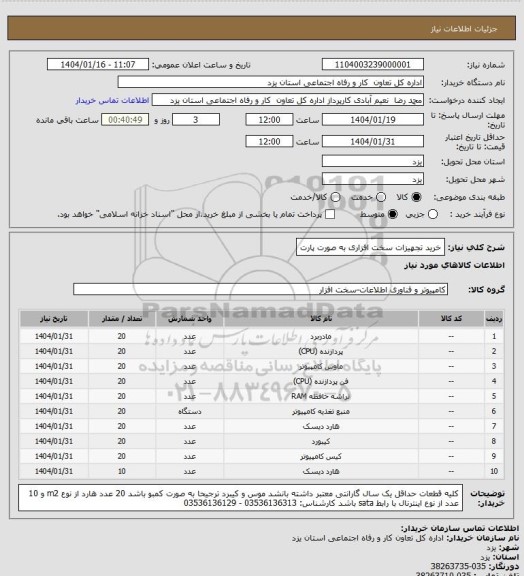Click the response deadline date 1404/01/19

click(373, 120)
